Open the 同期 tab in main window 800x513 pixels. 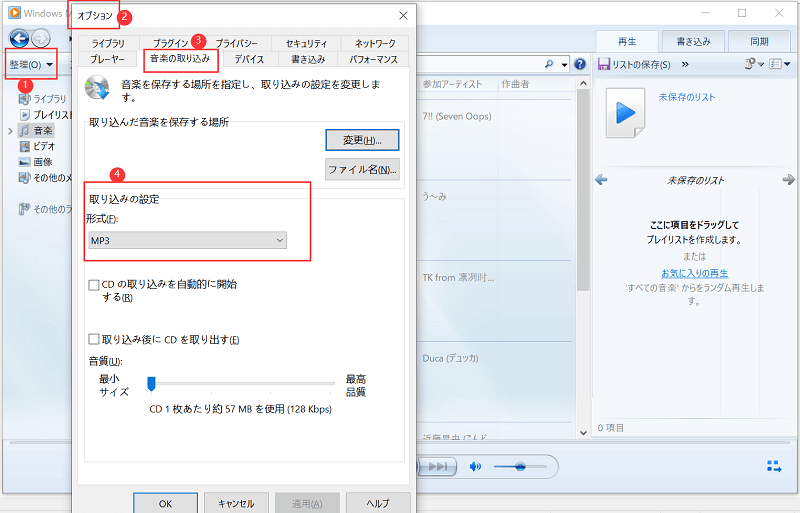point(759,42)
